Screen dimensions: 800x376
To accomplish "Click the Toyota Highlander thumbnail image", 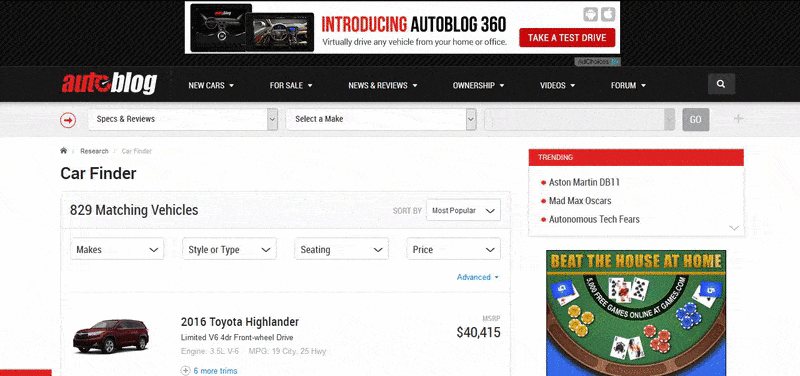I will (x=111, y=336).
